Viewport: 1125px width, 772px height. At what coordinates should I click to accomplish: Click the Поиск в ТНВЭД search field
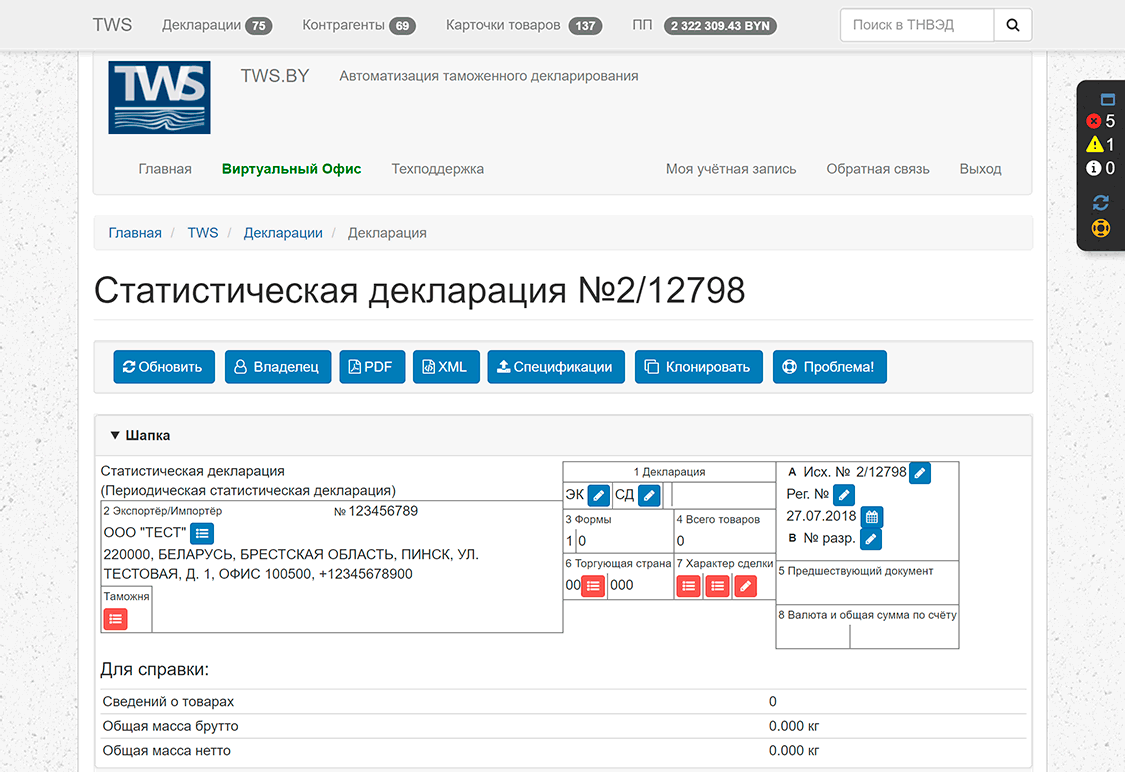(x=917, y=25)
